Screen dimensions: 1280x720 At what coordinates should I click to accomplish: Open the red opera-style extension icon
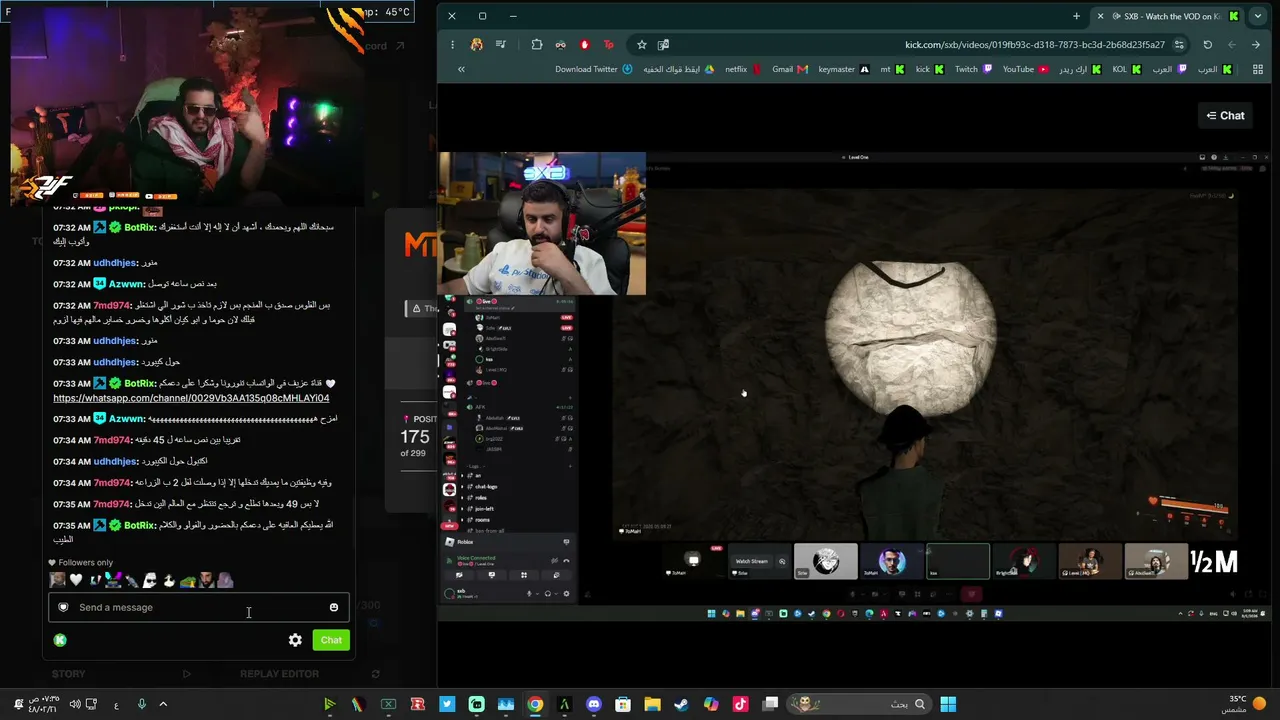point(585,45)
